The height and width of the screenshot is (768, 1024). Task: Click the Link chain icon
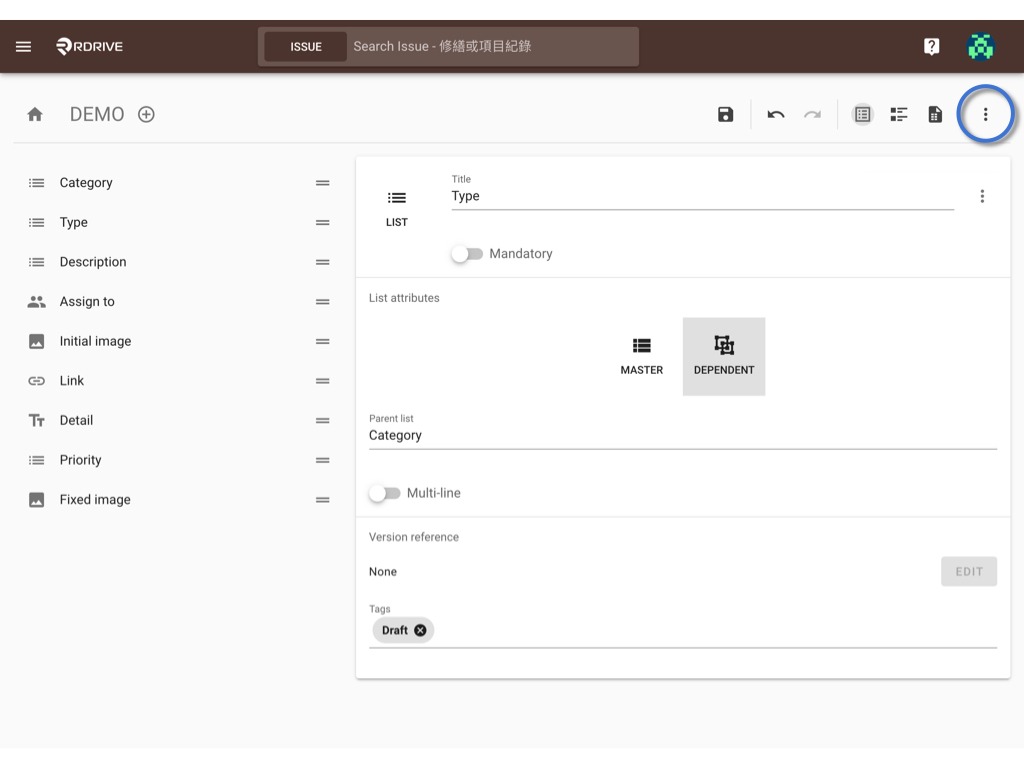[37, 381]
